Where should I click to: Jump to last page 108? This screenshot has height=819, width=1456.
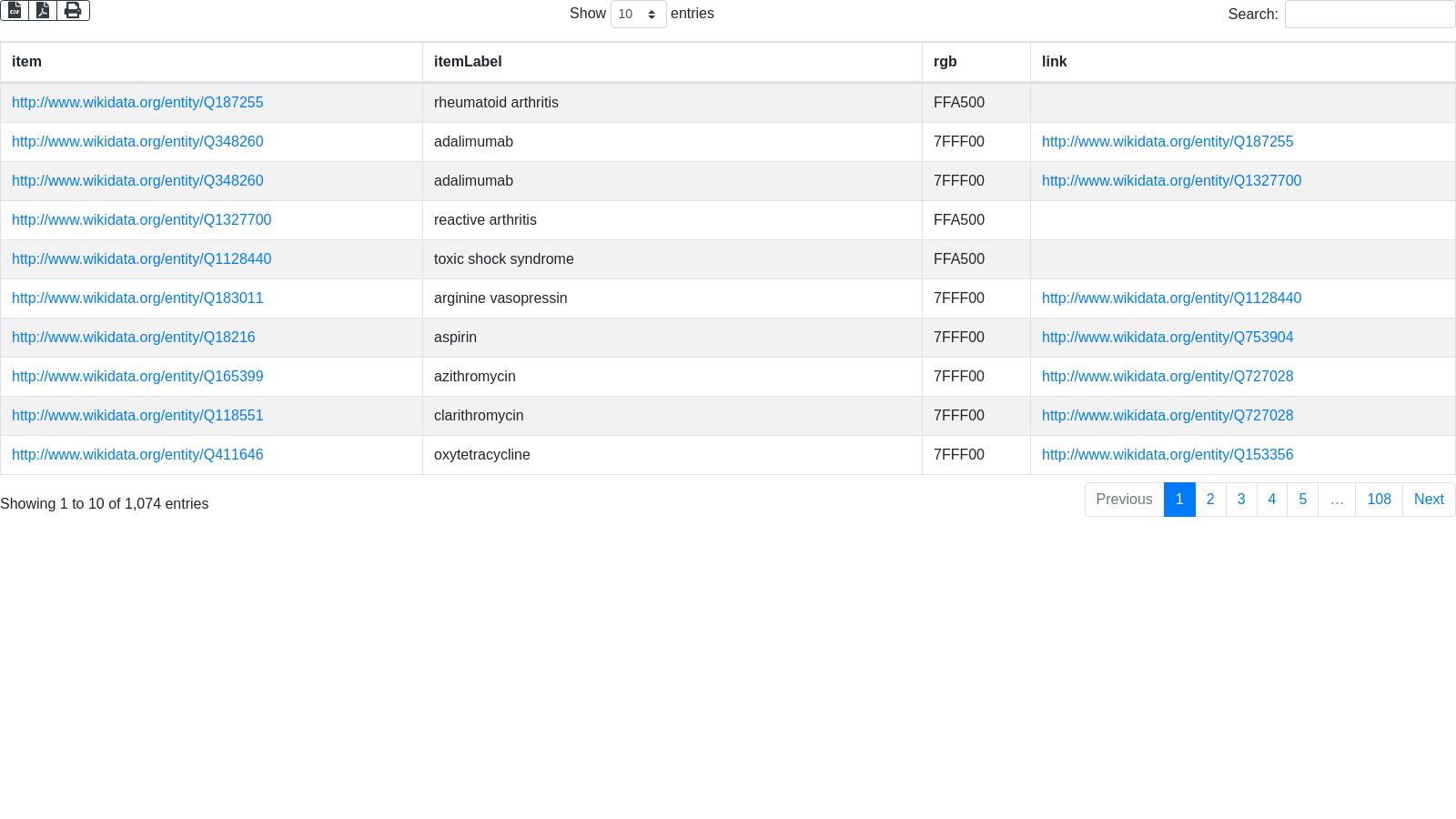(x=1379, y=500)
